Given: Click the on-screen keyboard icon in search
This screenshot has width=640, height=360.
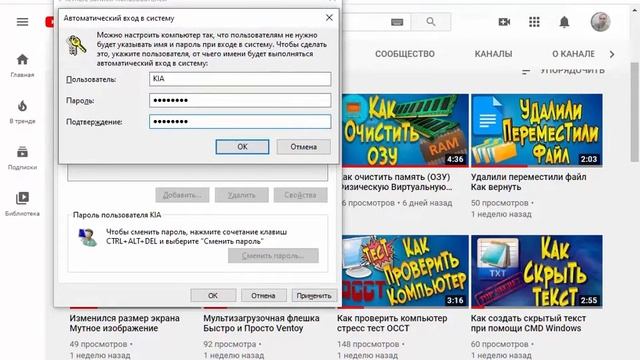Looking at the screenshot, I should pos(397,22).
